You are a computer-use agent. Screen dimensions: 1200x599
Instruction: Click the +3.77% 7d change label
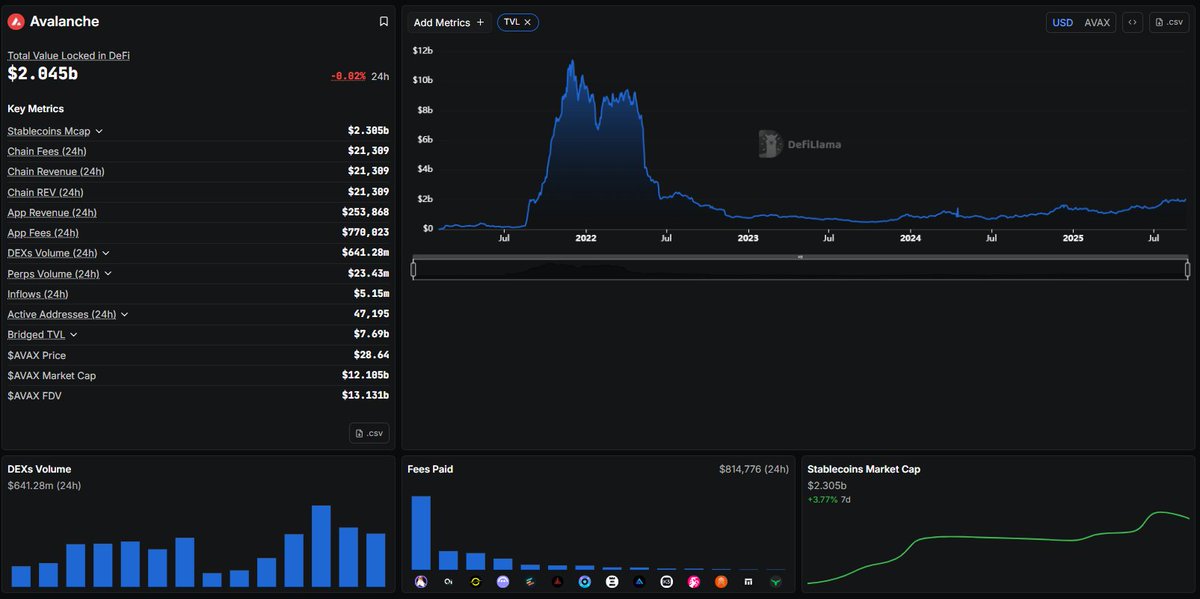tap(829, 499)
